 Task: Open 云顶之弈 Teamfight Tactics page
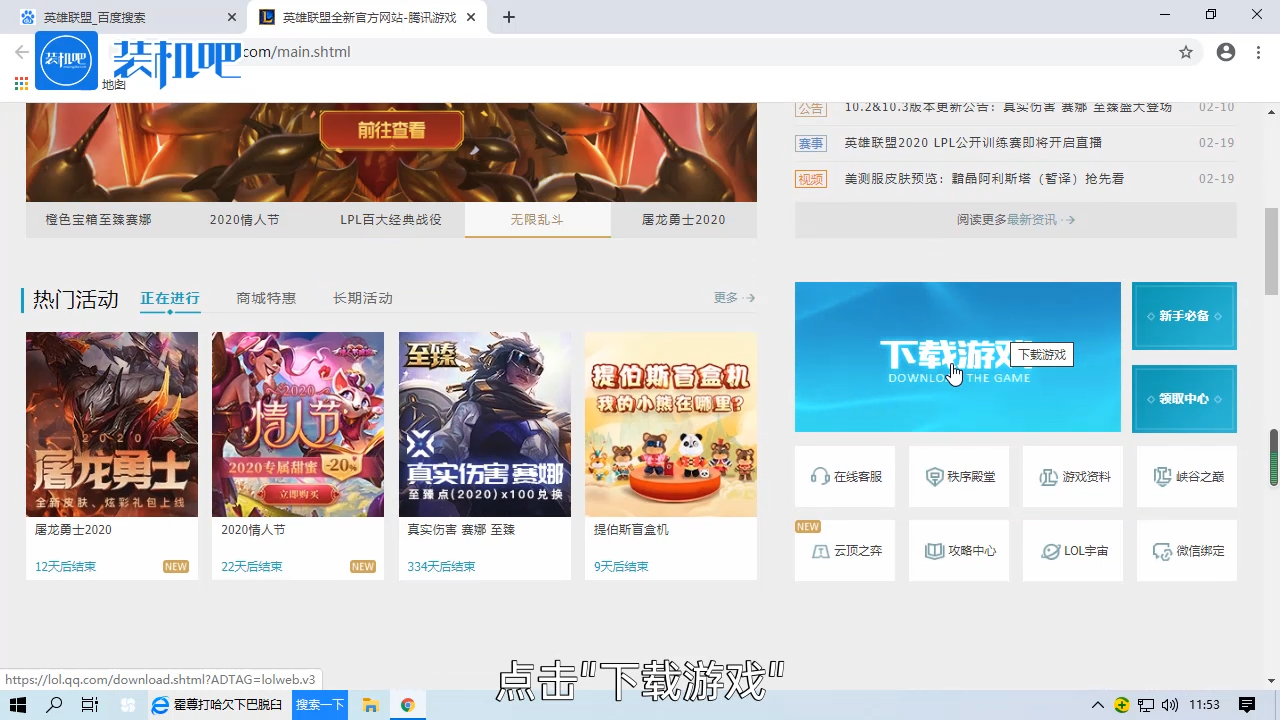844,550
